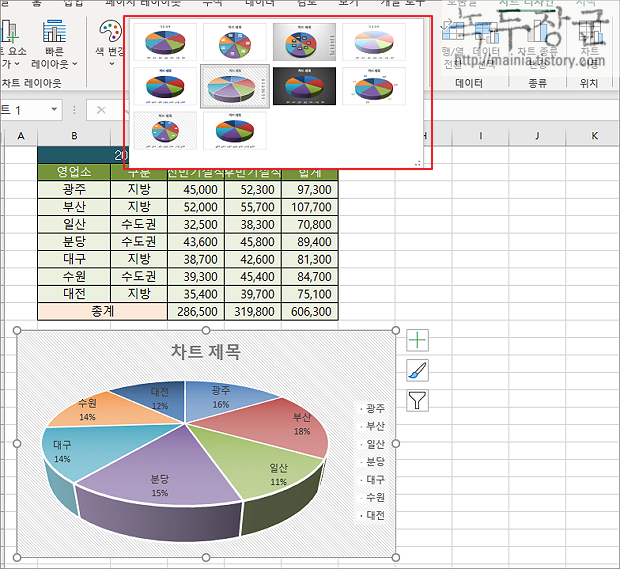Open the chart styles paintbrush button
This screenshot has width=620, height=569.
tap(418, 371)
